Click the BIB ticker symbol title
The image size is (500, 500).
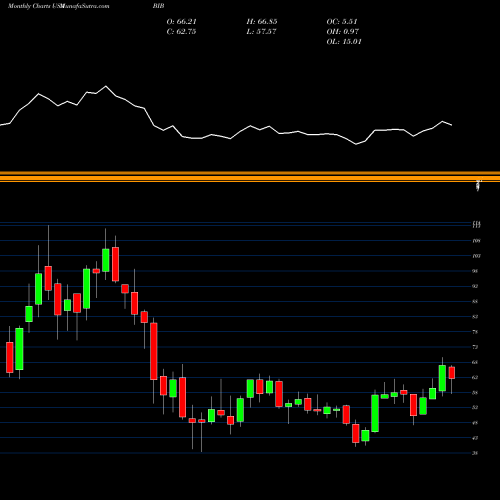coord(158,6)
